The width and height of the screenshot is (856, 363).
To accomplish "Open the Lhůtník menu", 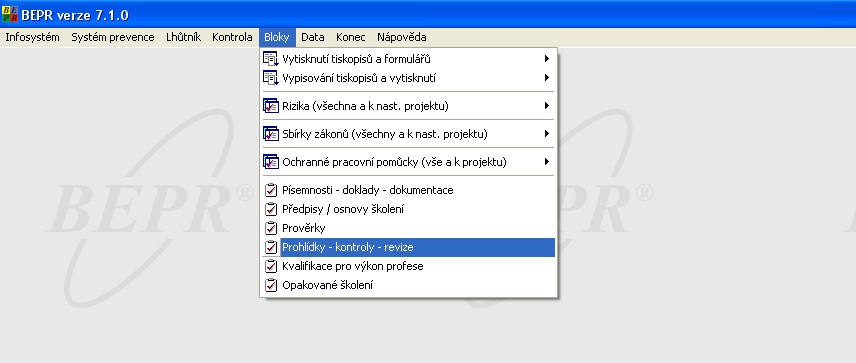I will [x=183, y=37].
